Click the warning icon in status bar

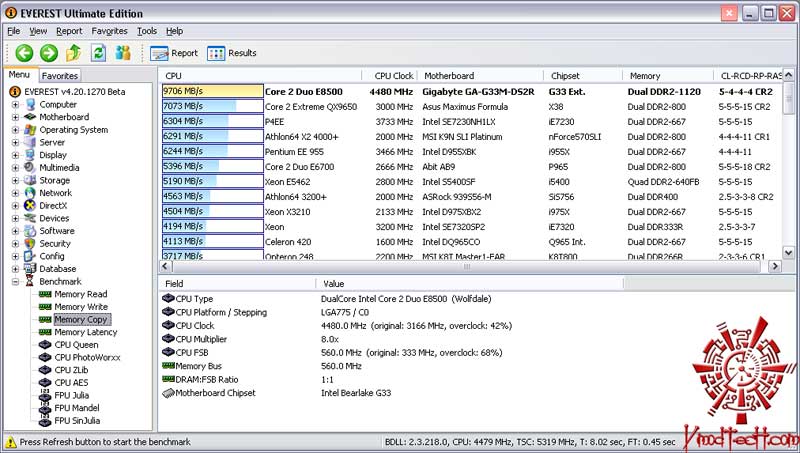(11, 442)
